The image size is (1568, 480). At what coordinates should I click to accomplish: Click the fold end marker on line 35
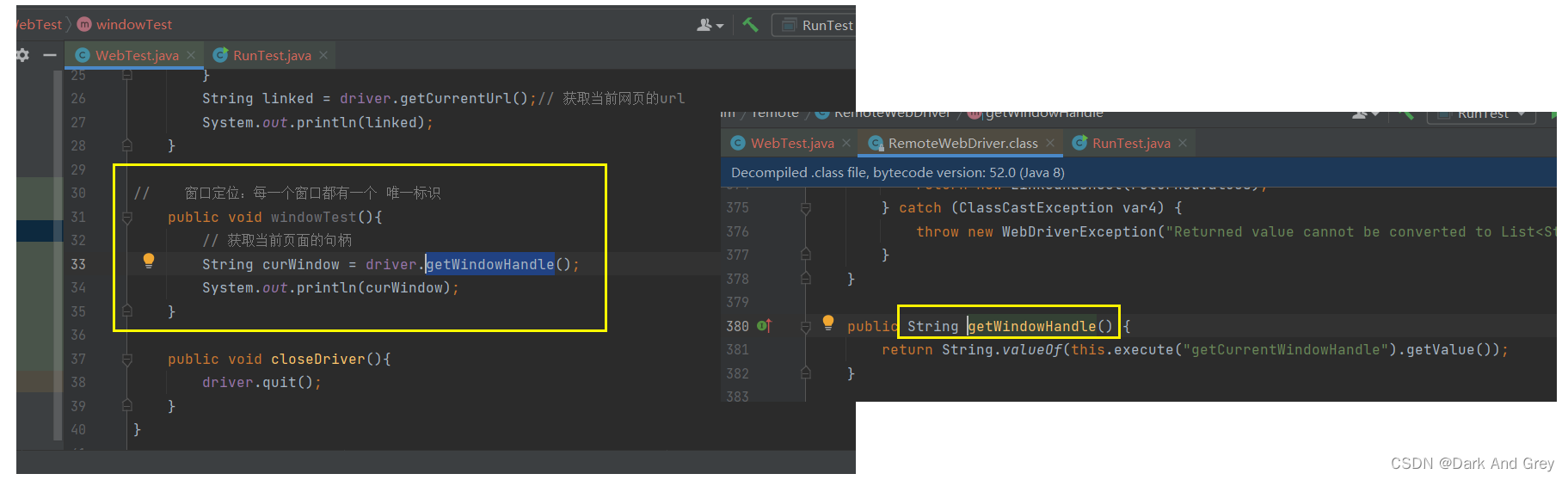point(126,311)
